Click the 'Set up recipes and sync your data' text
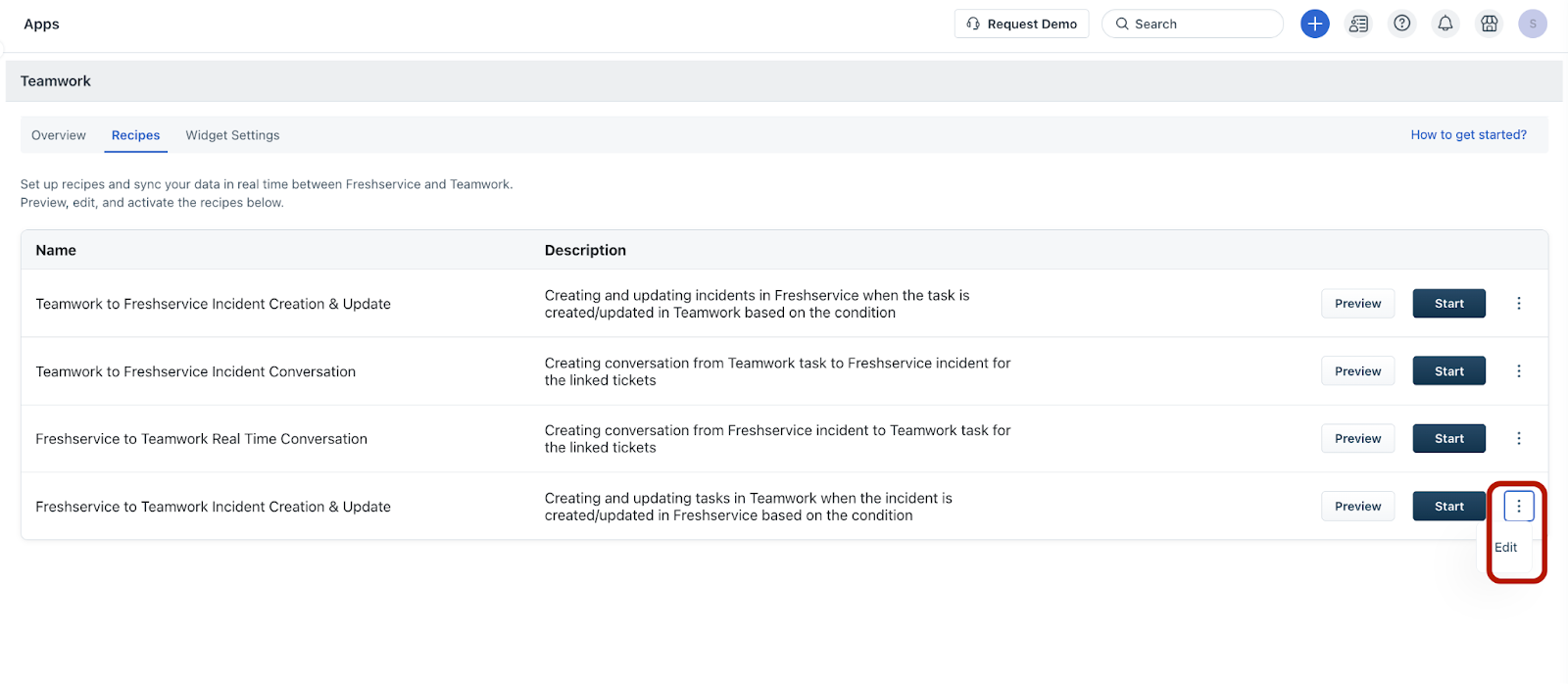This screenshot has width=1568, height=684. [x=267, y=193]
